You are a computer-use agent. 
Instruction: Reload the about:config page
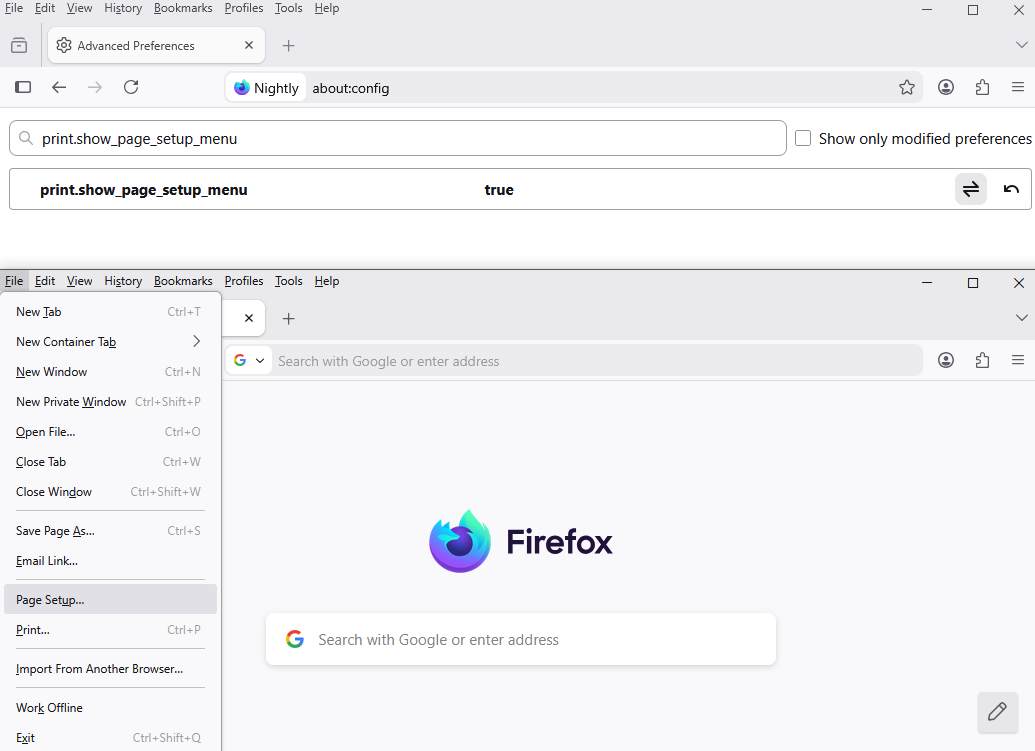point(131,87)
